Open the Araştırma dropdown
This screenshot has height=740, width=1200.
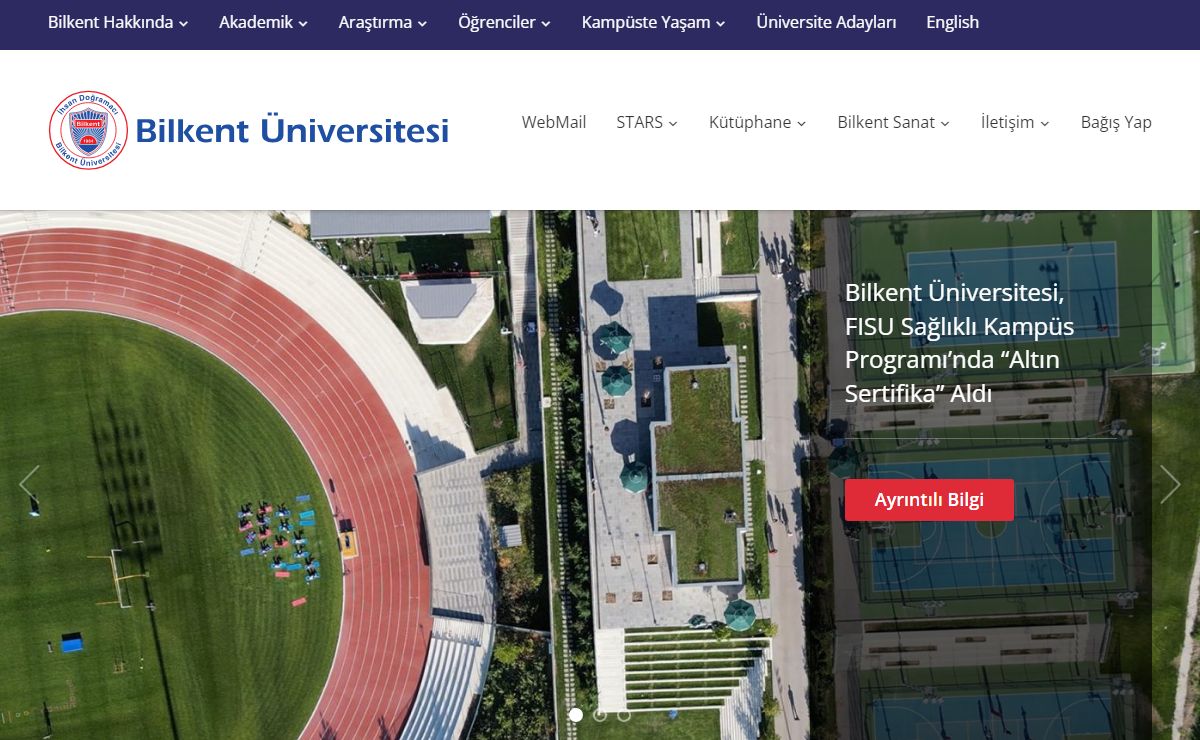pyautogui.click(x=383, y=22)
